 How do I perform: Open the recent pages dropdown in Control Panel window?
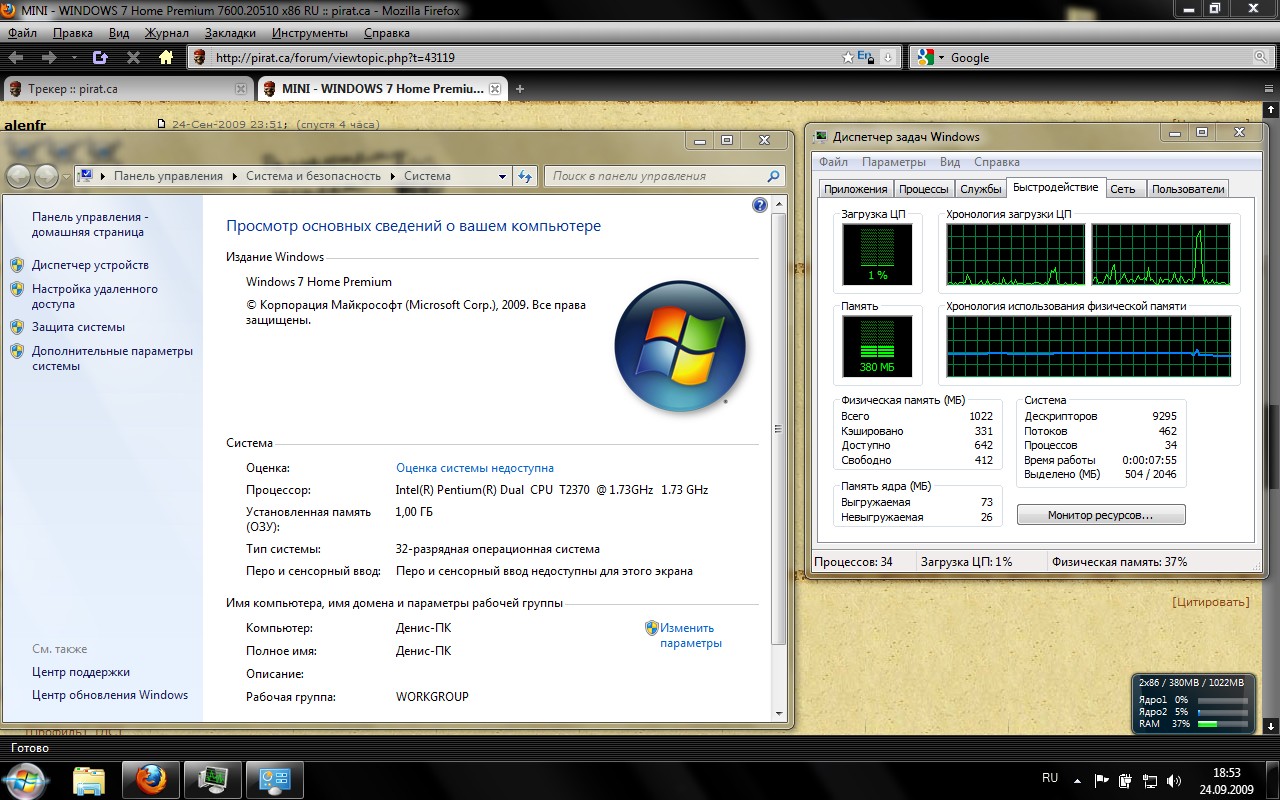tap(66, 177)
